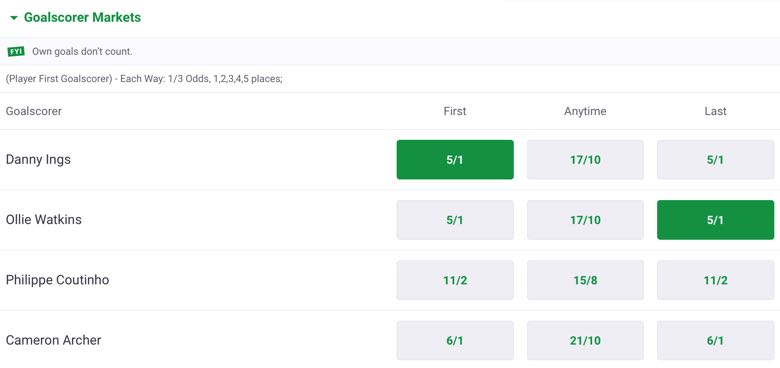The height and width of the screenshot is (368, 780).
Task: Click the Anytime column header
Action: click(585, 111)
